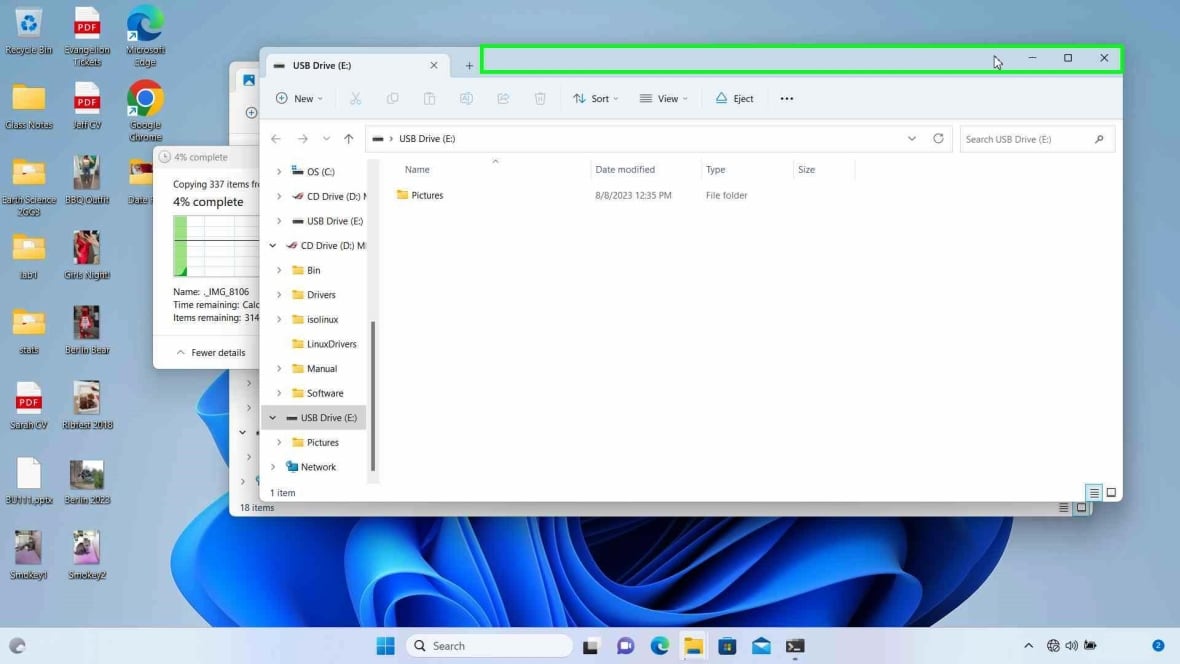The height and width of the screenshot is (664, 1180).
Task: Show hidden tray icons chevron
Action: [x=1028, y=646]
